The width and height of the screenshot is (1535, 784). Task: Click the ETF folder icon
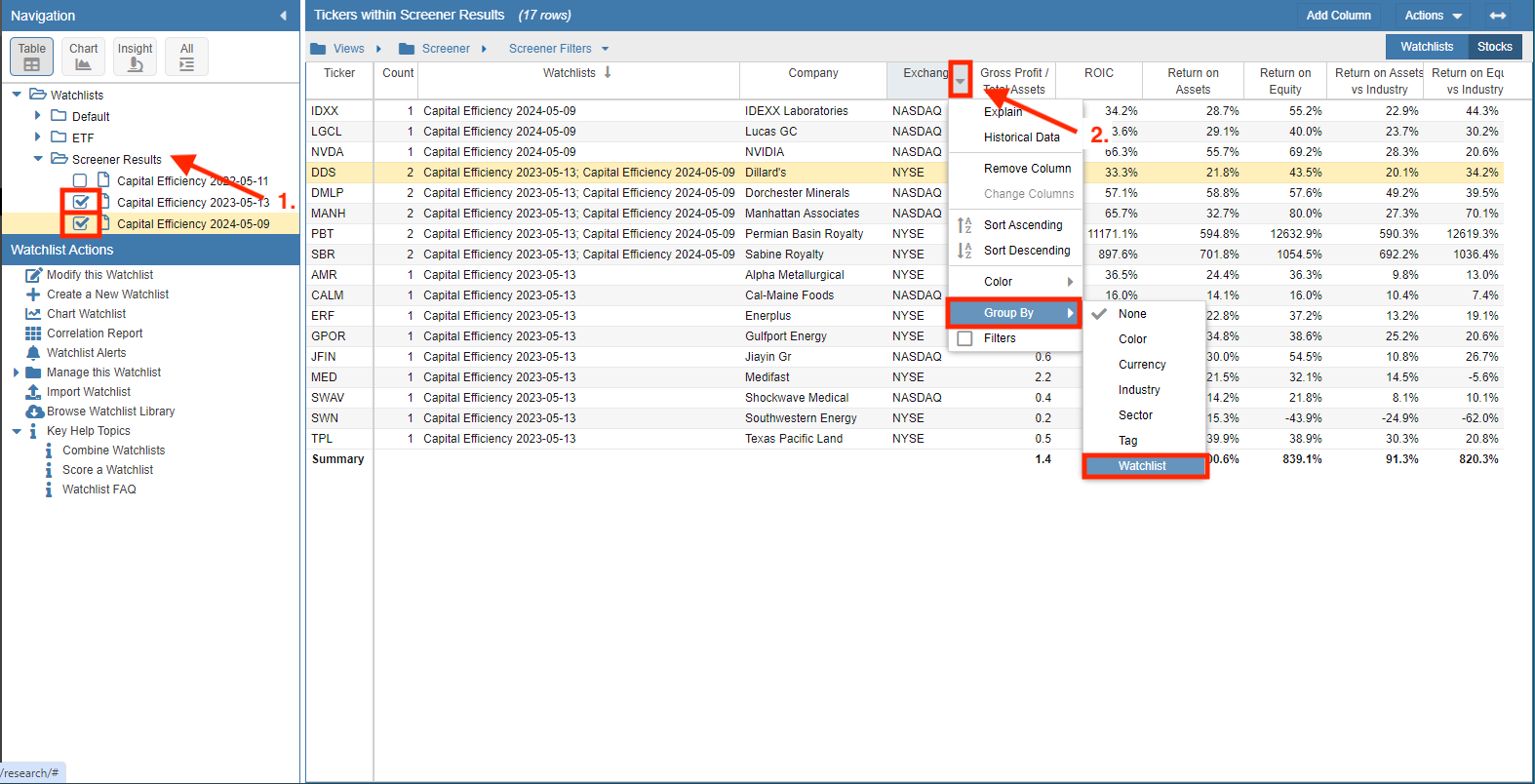point(59,137)
